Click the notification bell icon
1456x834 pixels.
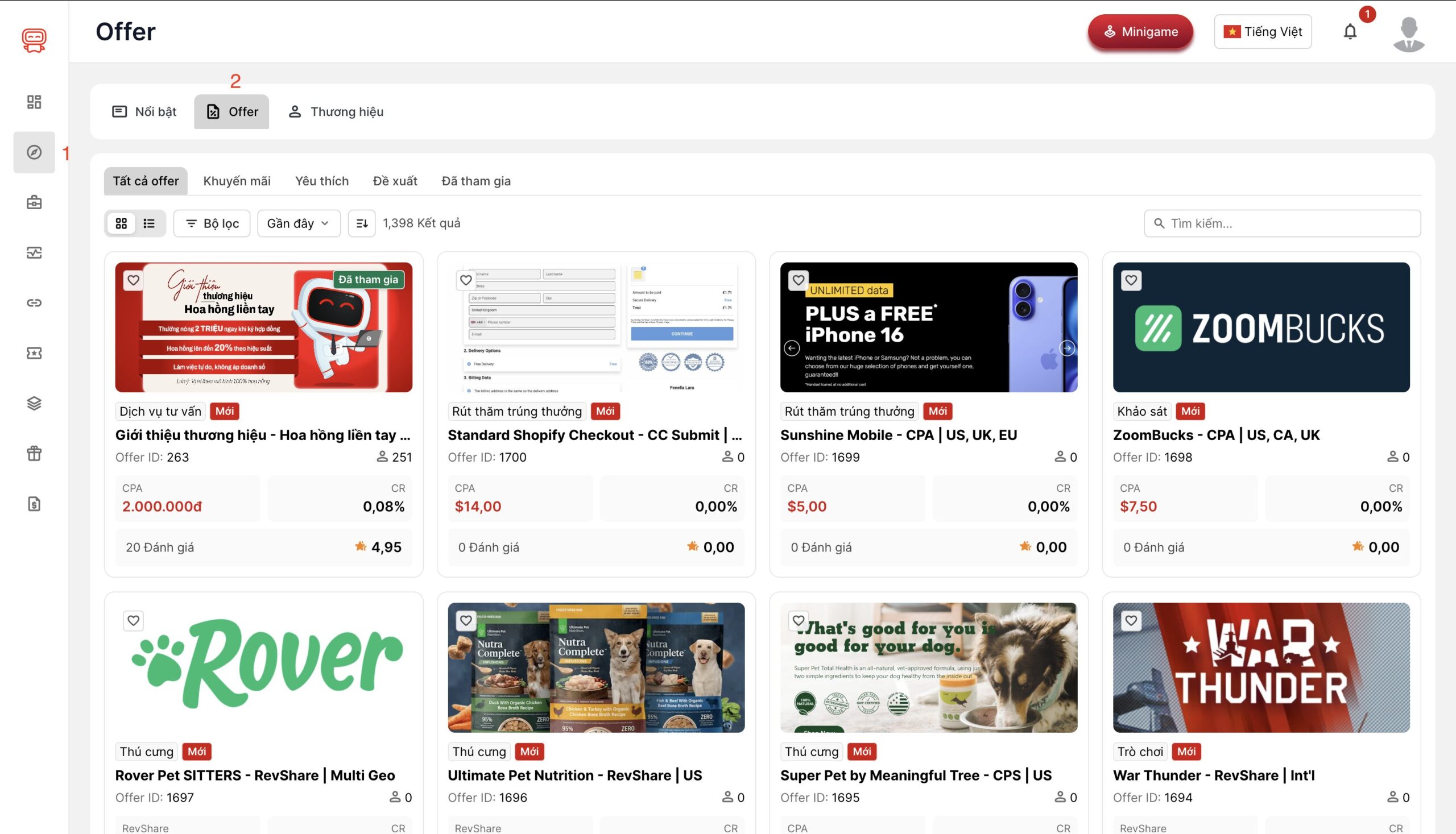pos(1350,31)
